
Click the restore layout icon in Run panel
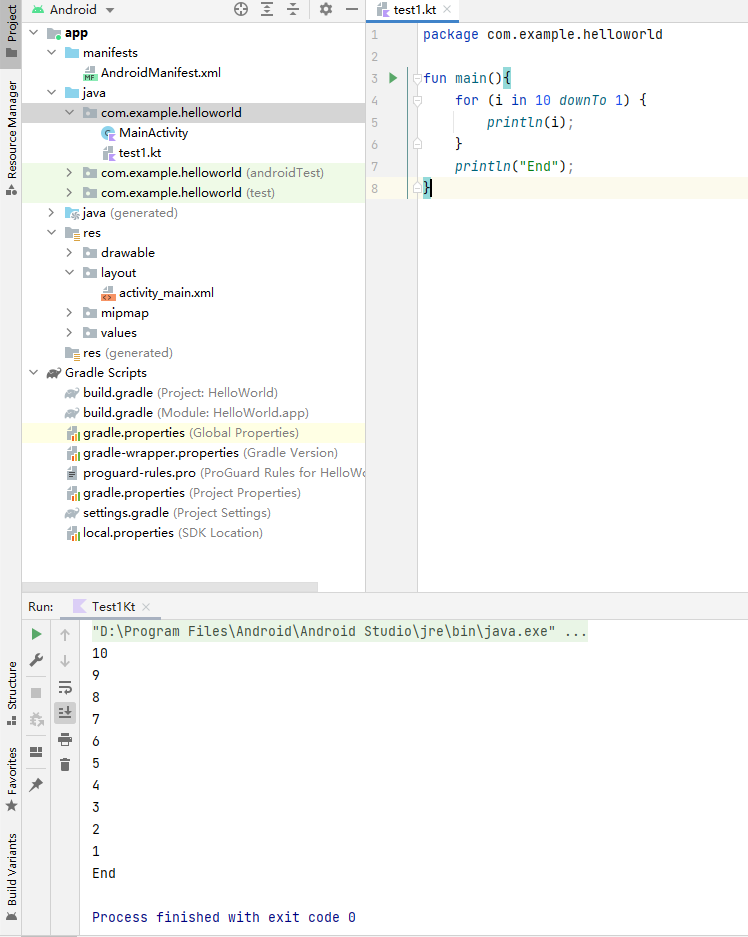point(36,752)
